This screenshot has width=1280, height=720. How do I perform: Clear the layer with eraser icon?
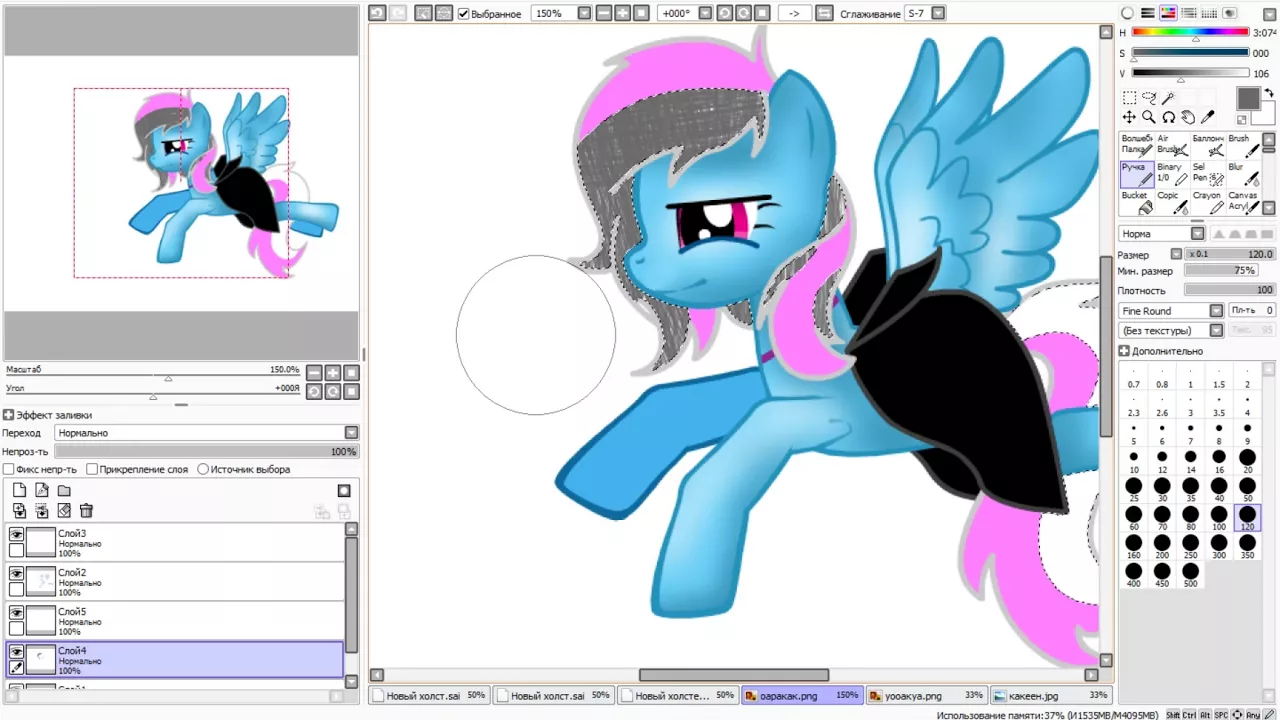[x=64, y=510]
